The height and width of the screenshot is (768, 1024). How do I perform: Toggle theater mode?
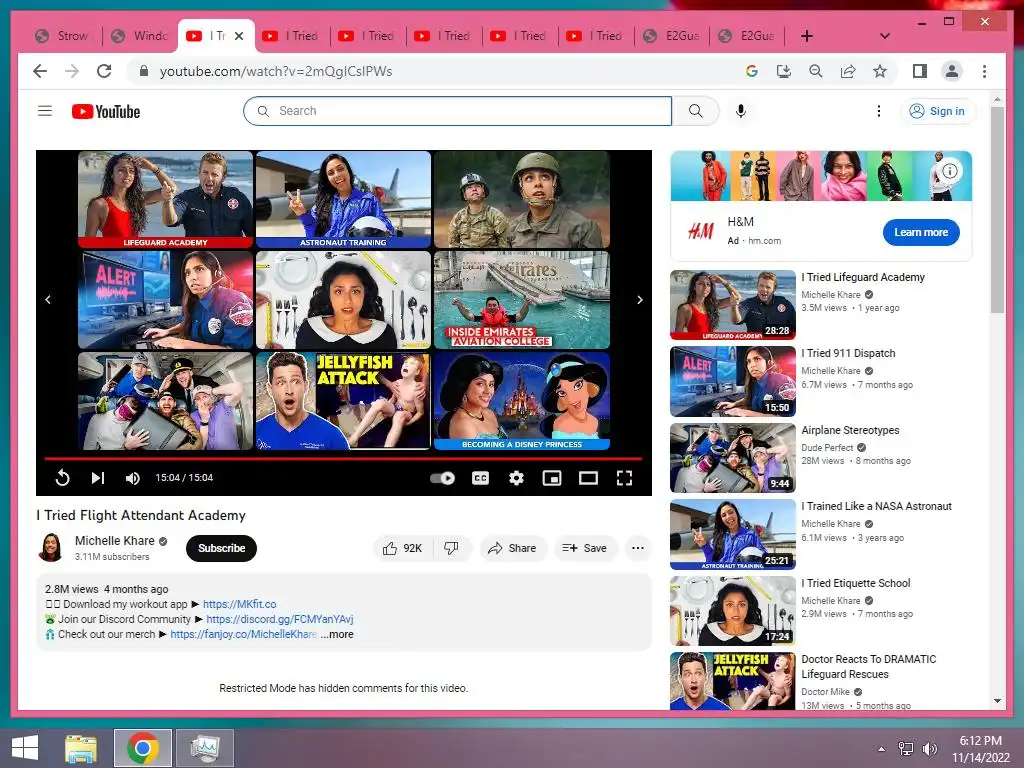pyautogui.click(x=588, y=478)
